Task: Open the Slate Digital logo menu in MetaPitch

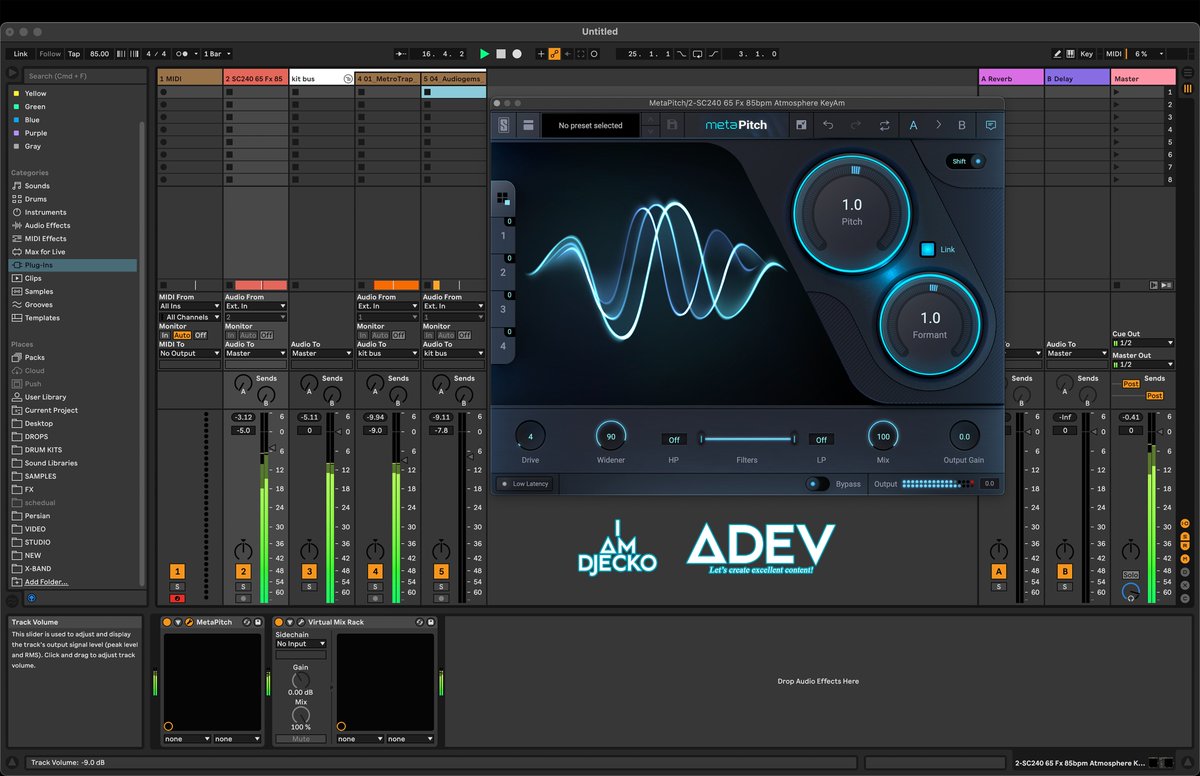Action: (x=504, y=125)
